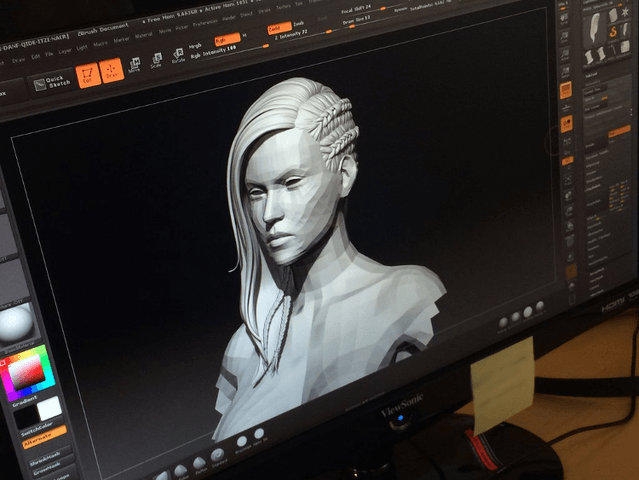Screen dimensions: 639x480
Task: Select the Standard brush icon
Action: 218,456
